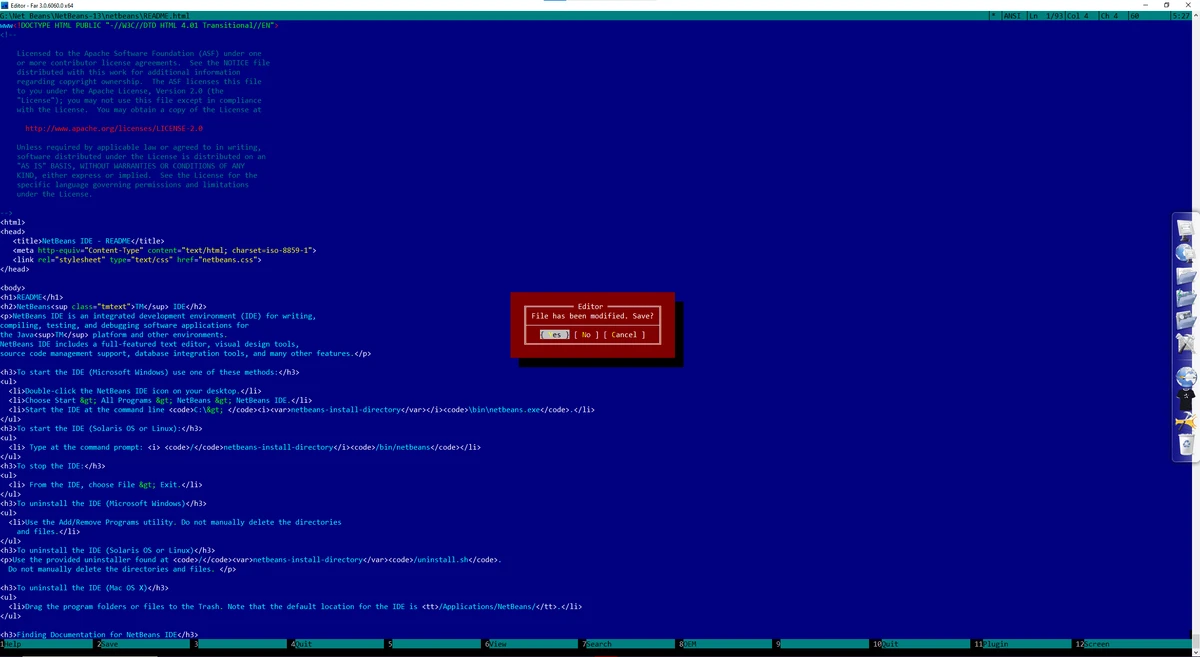Click the 'Choose Start > All Programs' line

point(160,399)
